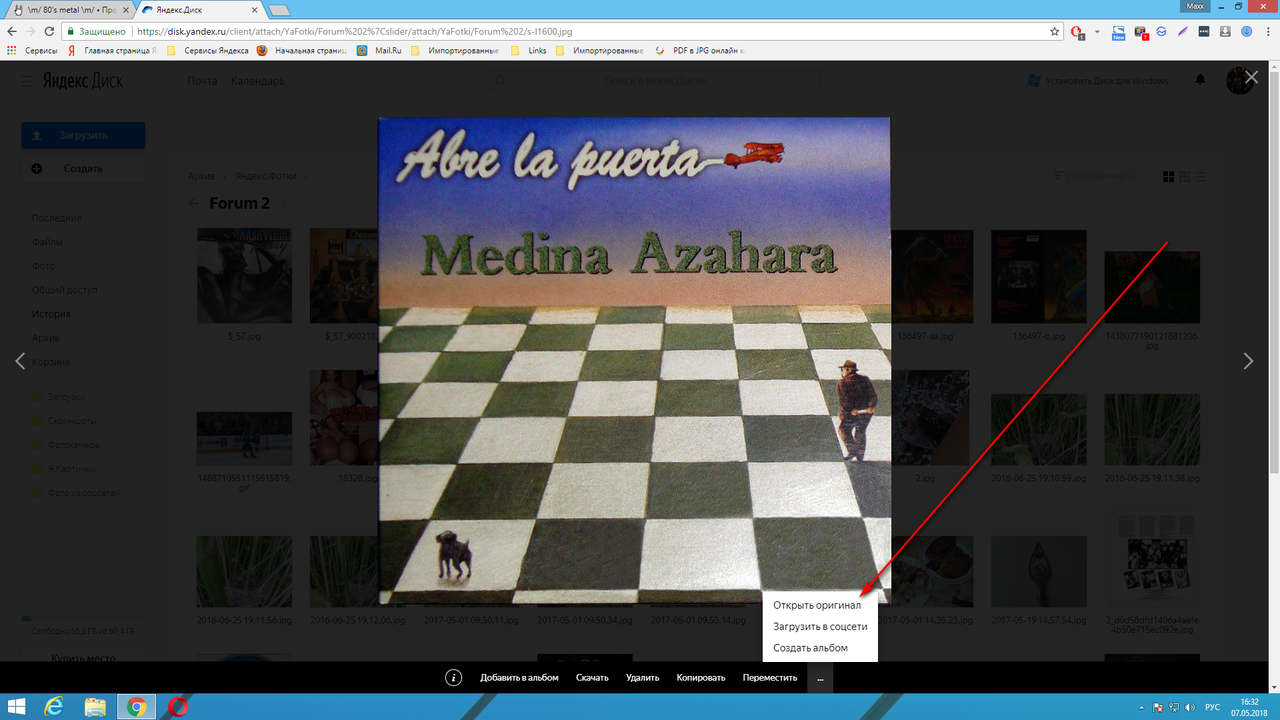Click the 'Защищено' secure site indicator
This screenshot has height=720, width=1280.
click(x=97, y=31)
